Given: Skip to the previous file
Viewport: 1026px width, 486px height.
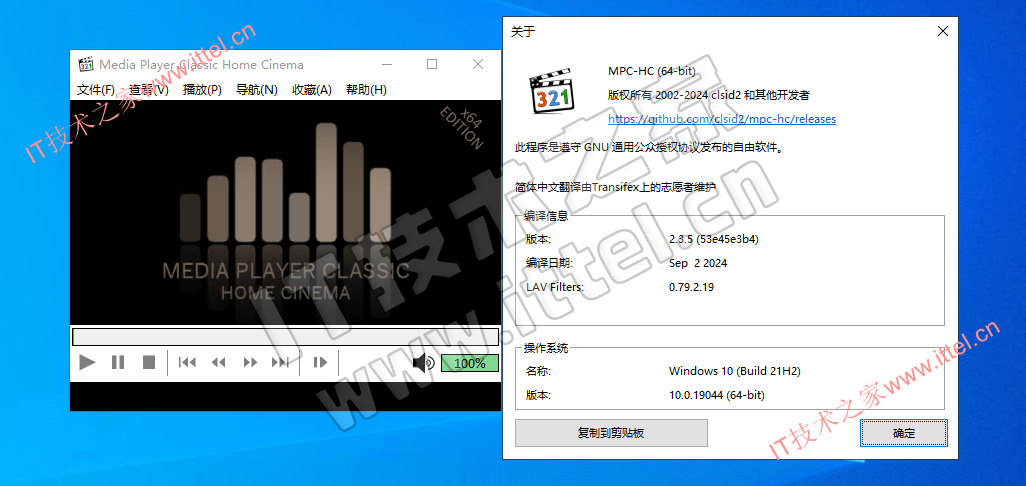Looking at the screenshot, I should 187,362.
